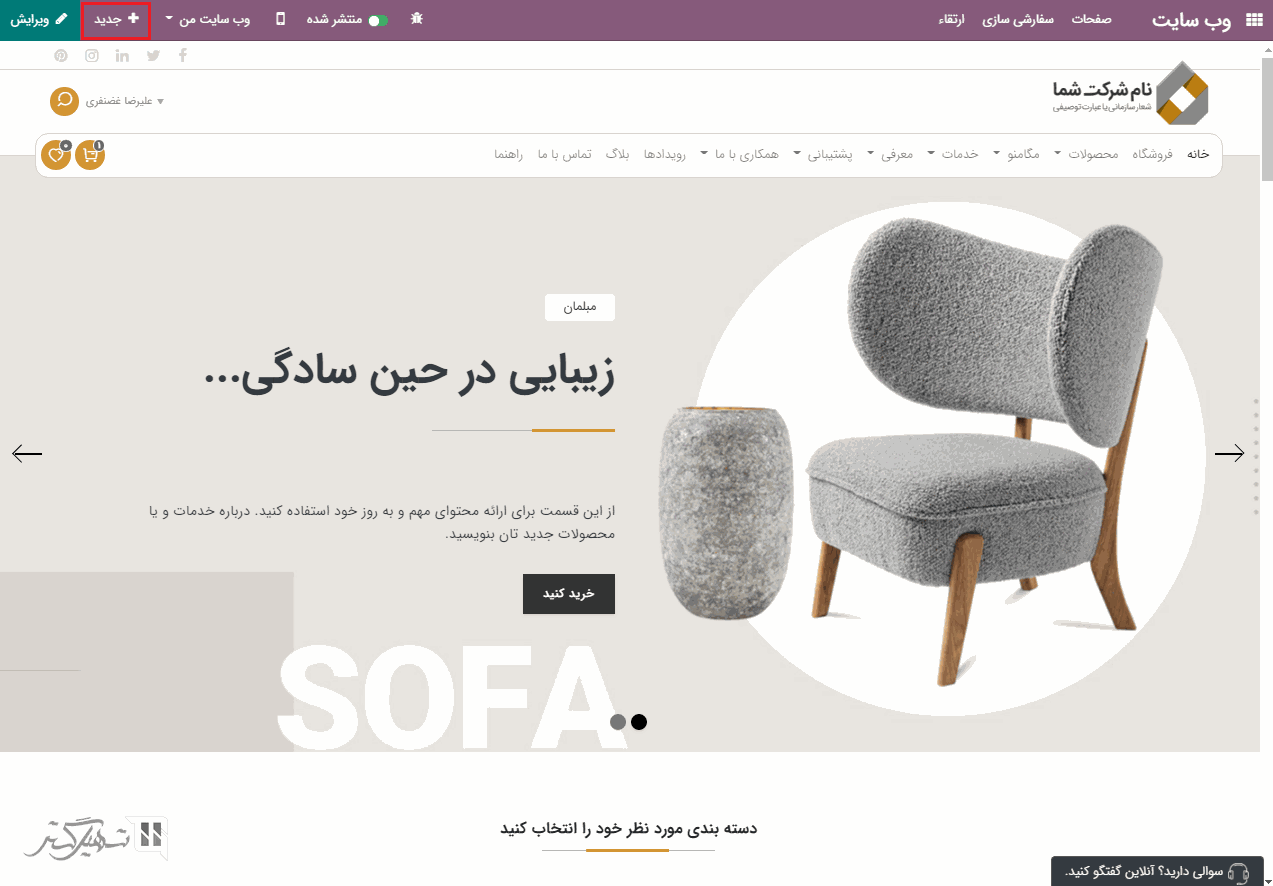Select the gray carousel dot indicator
This screenshot has height=886, width=1273.
pos(618,722)
